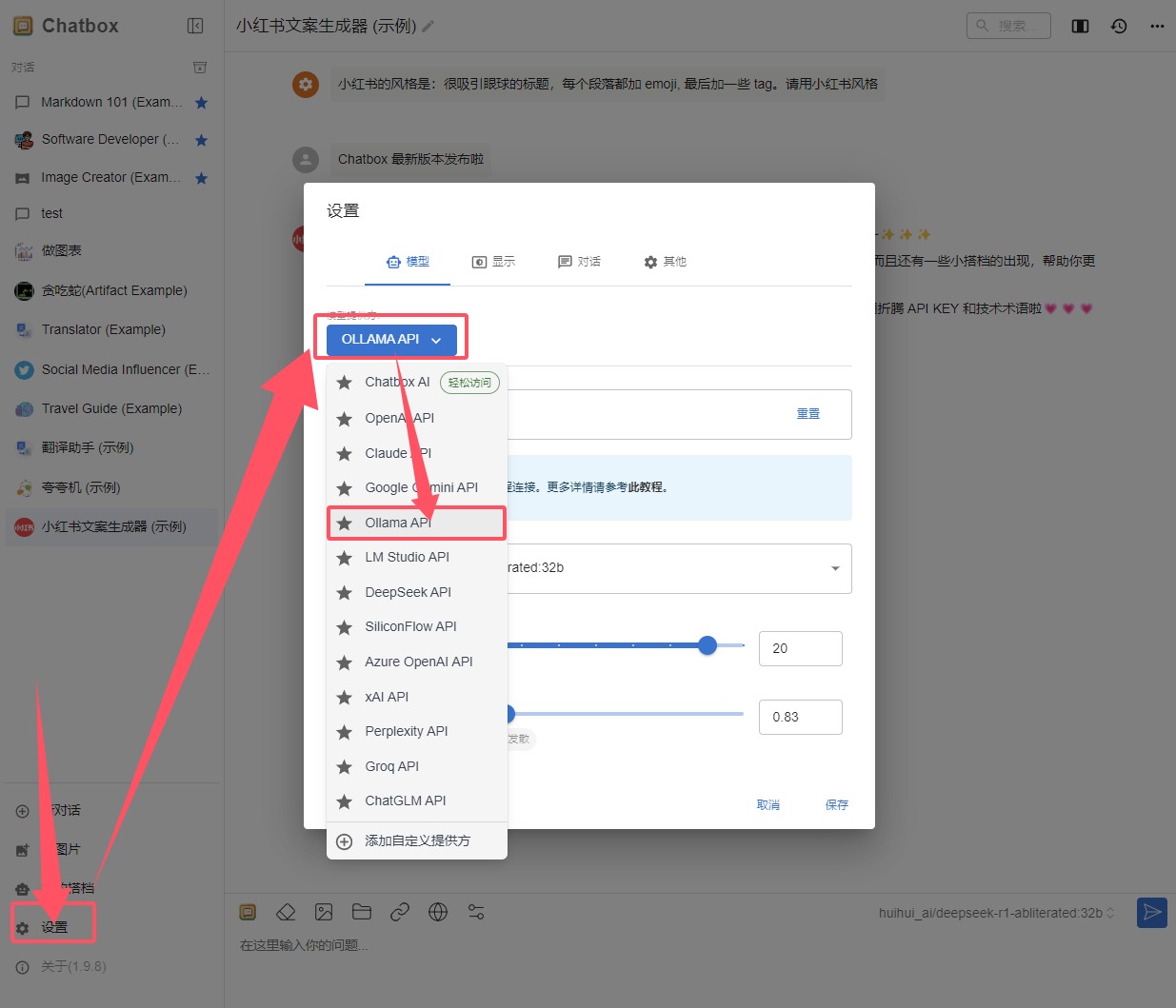Collapse the sidebar with the panel icon
The image size is (1176, 1008).
click(x=195, y=26)
